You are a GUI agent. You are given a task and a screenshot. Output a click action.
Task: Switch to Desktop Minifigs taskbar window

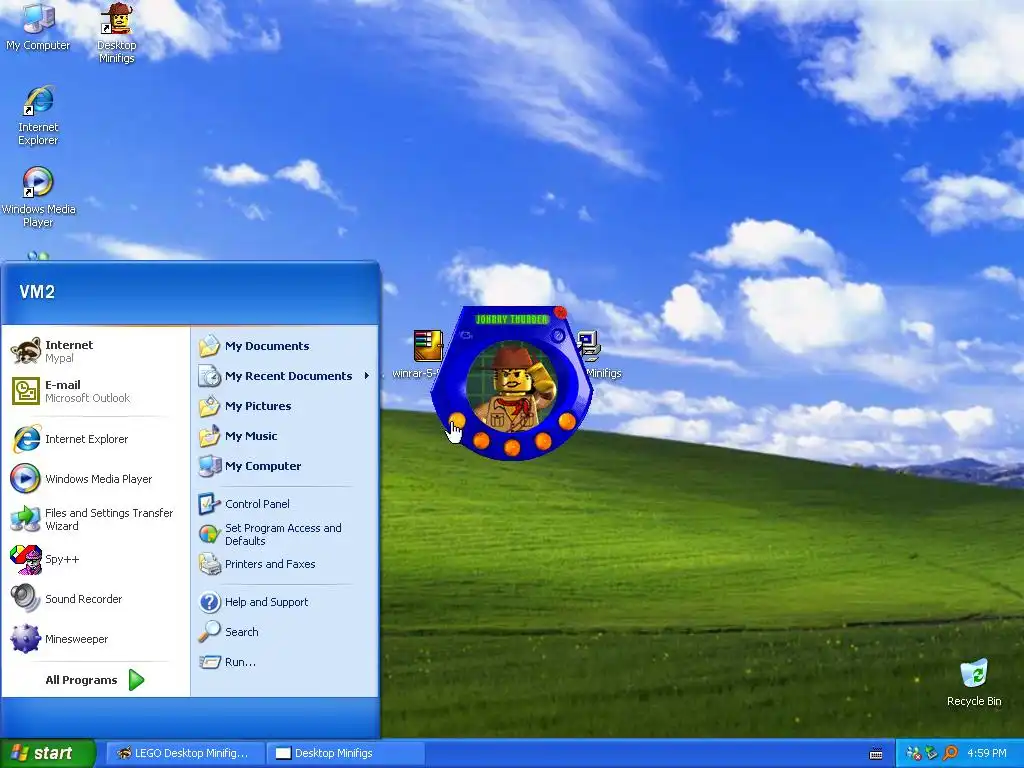pos(345,753)
